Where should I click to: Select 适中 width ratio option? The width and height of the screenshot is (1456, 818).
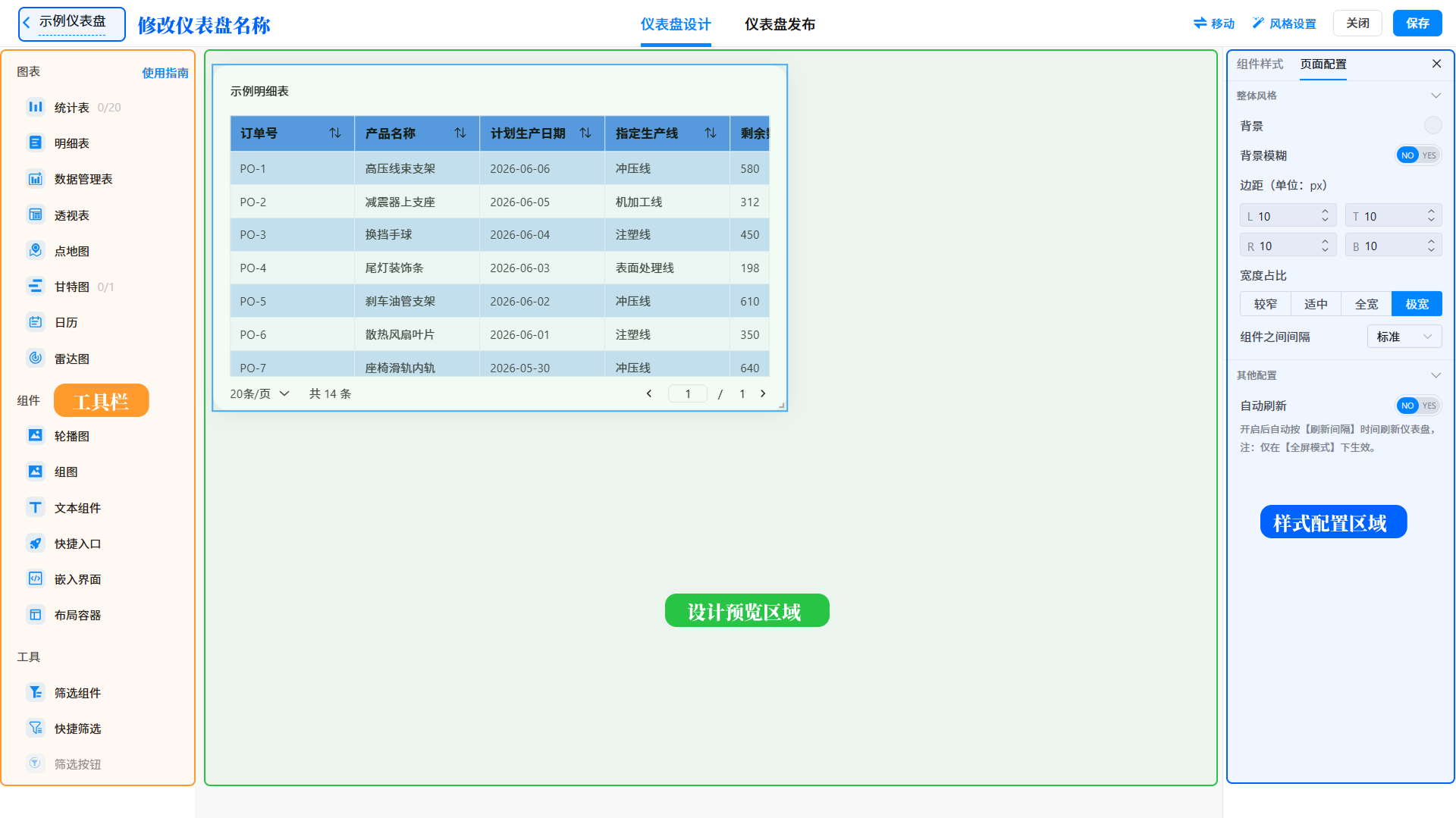pos(1316,304)
